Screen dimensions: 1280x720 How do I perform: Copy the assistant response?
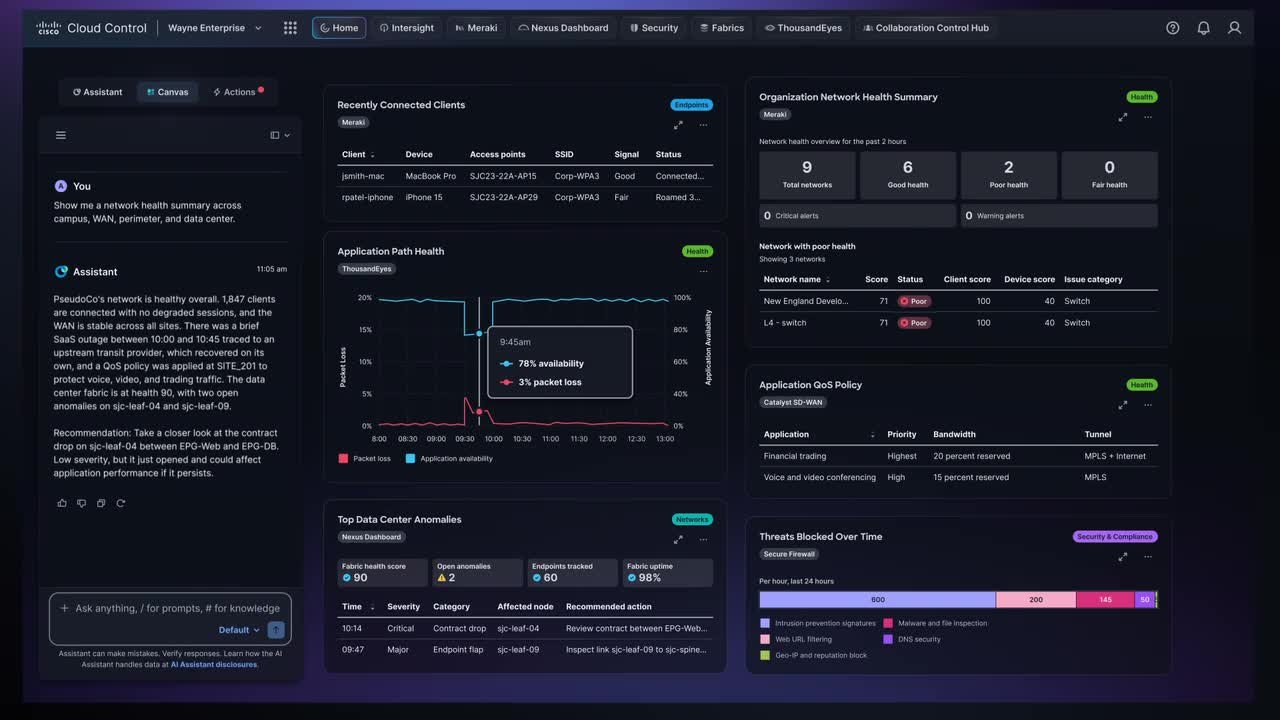[101, 503]
